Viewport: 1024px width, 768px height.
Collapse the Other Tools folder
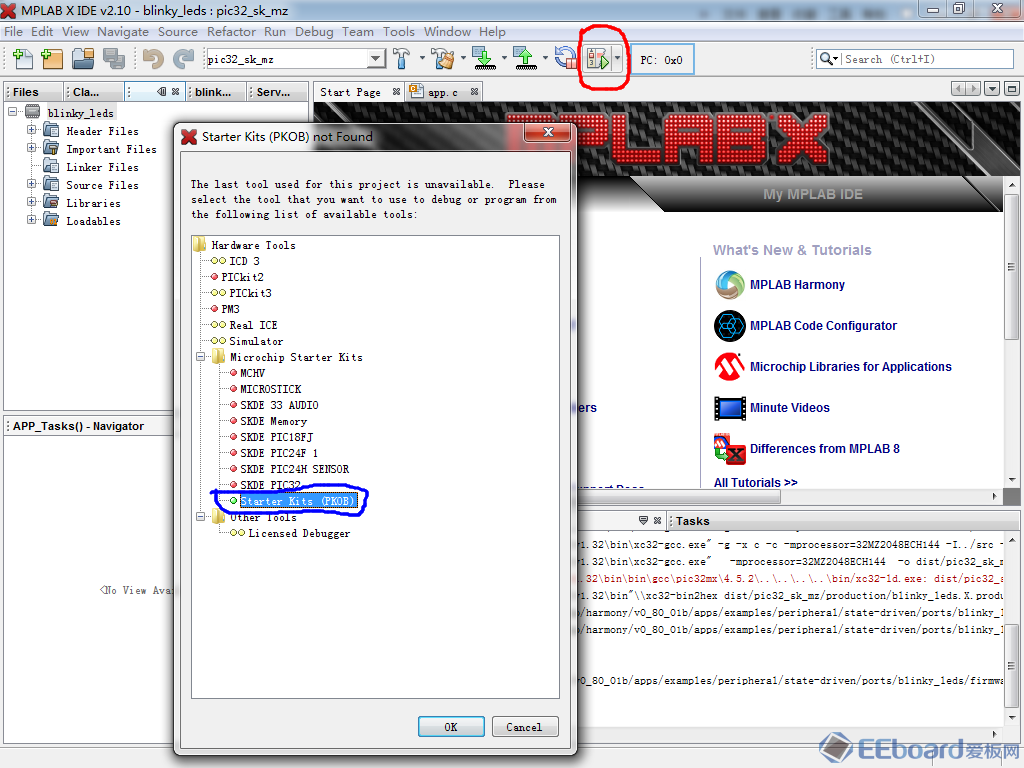tap(201, 517)
